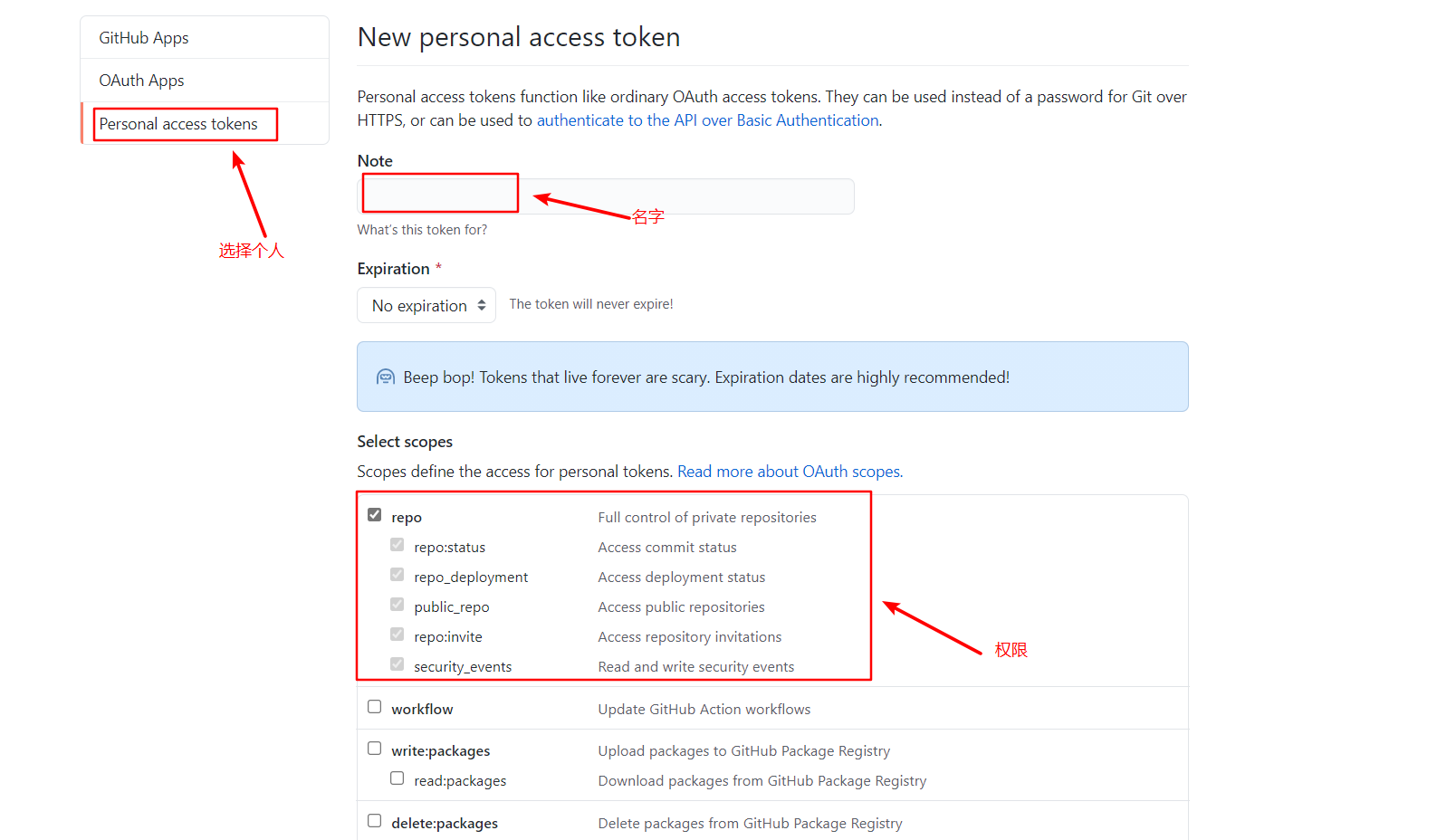
Task: Click the repo:invite checkbox
Action: click(398, 635)
